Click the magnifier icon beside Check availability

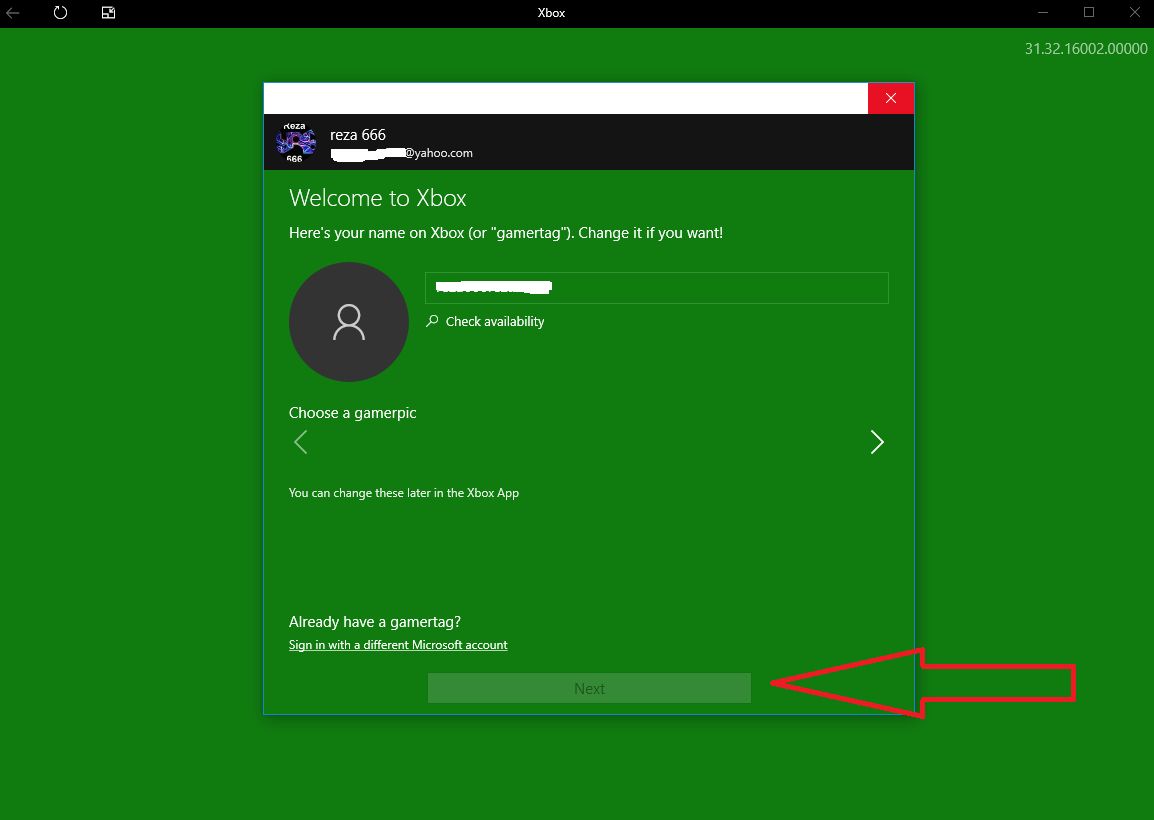tap(432, 321)
